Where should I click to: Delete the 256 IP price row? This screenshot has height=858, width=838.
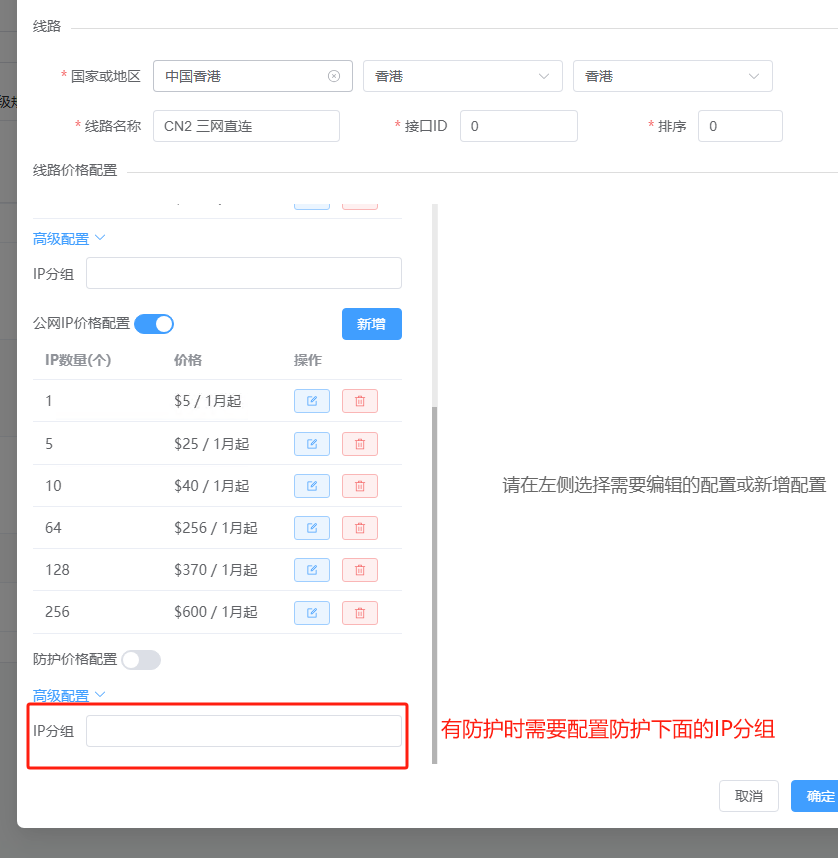[x=360, y=613]
